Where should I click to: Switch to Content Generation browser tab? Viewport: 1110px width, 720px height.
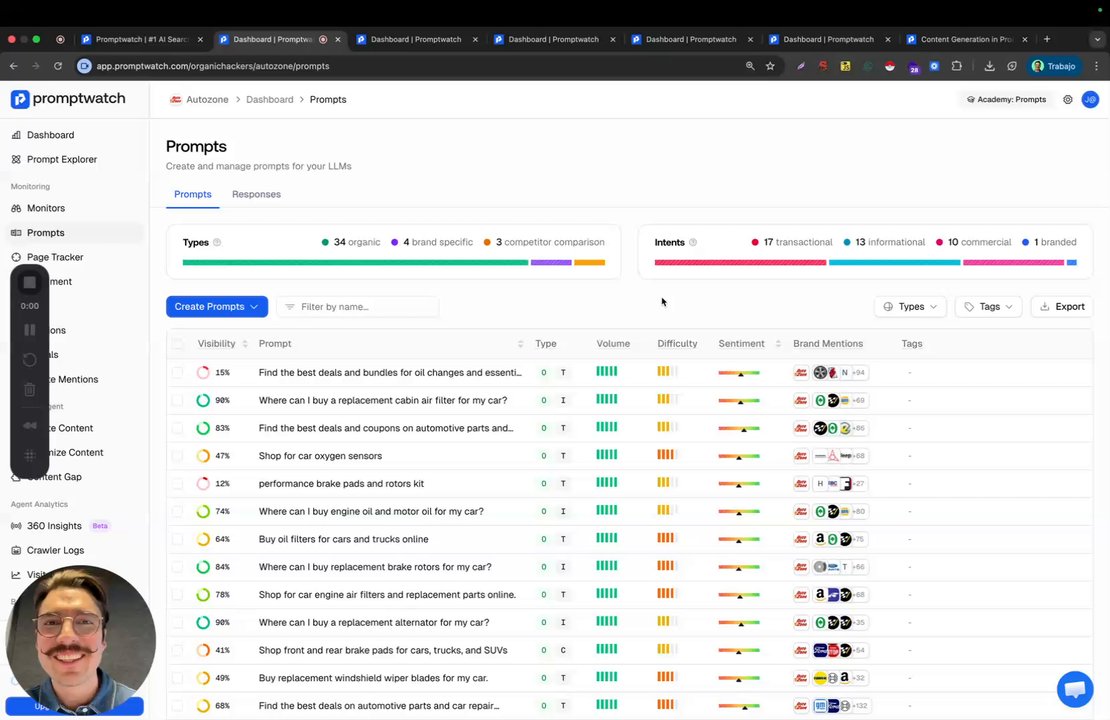pos(966,39)
